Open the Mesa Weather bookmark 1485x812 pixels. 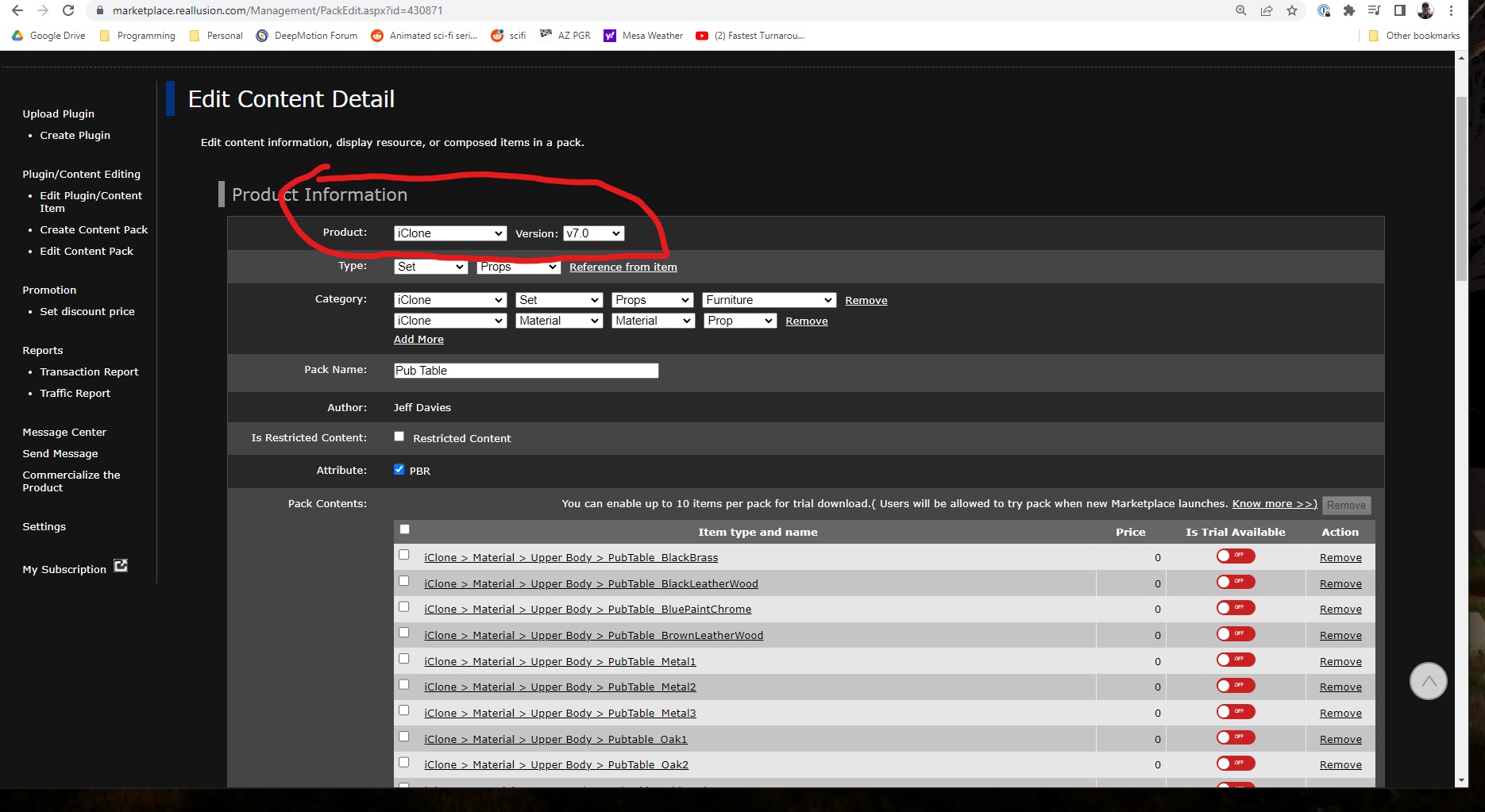tap(644, 36)
